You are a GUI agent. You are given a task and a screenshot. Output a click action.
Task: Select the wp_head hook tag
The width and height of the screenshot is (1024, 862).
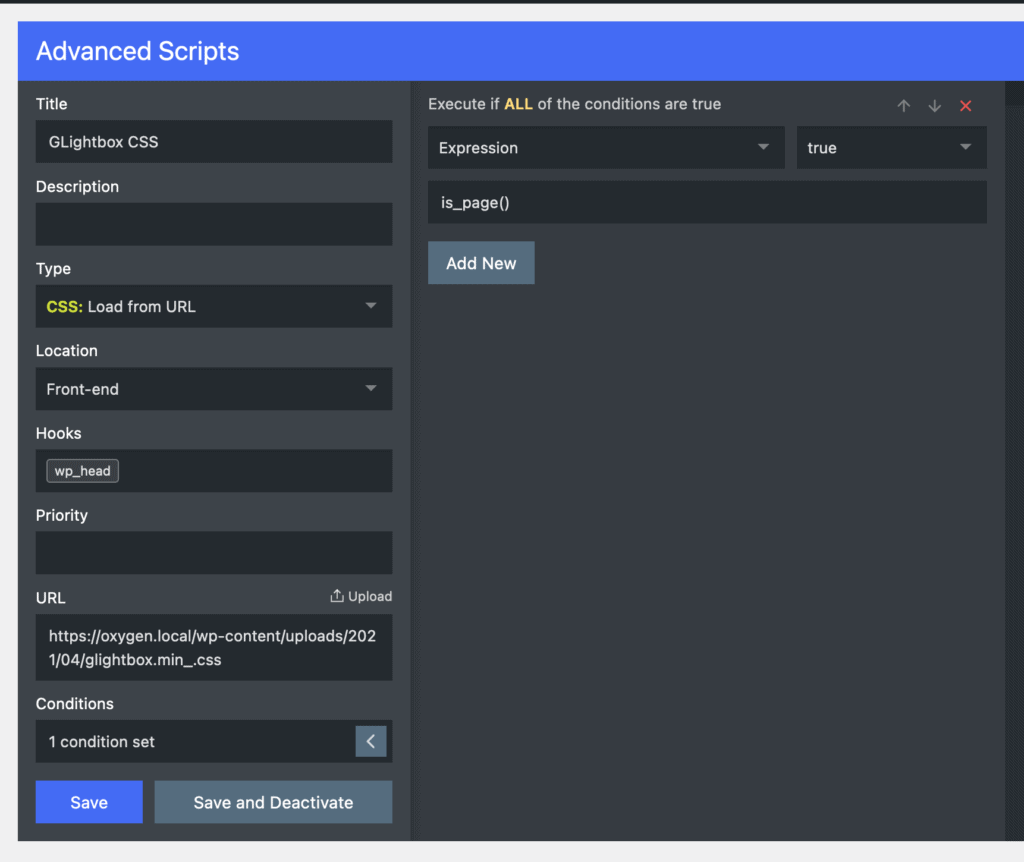point(83,471)
